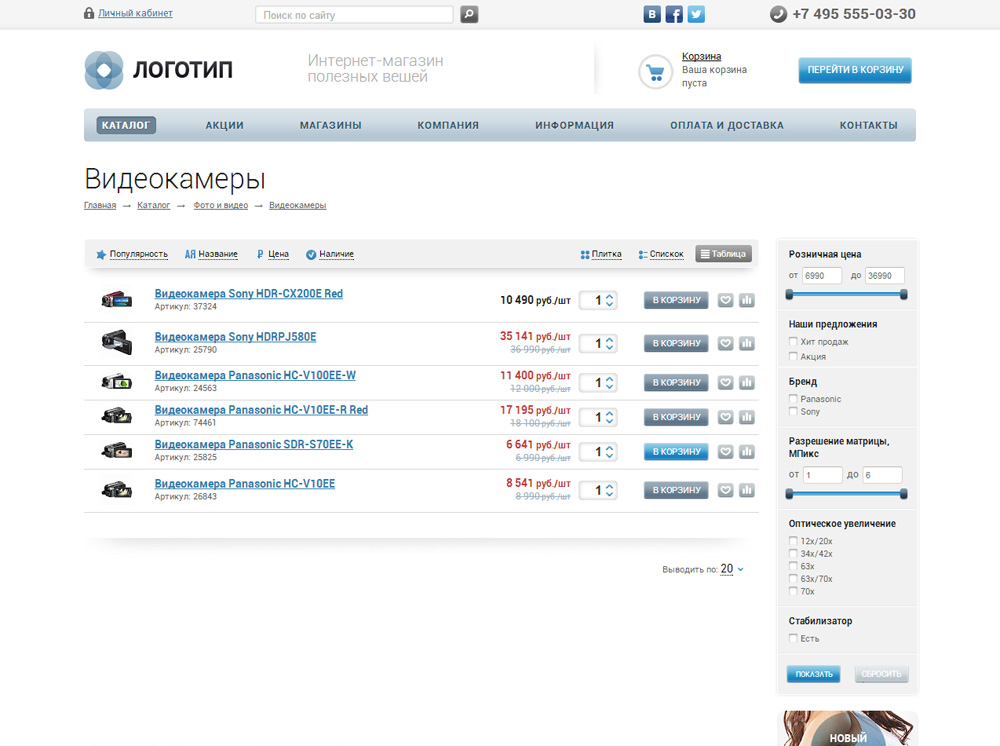Click the site logo emblem
This screenshot has height=746, width=1000.
point(104,70)
